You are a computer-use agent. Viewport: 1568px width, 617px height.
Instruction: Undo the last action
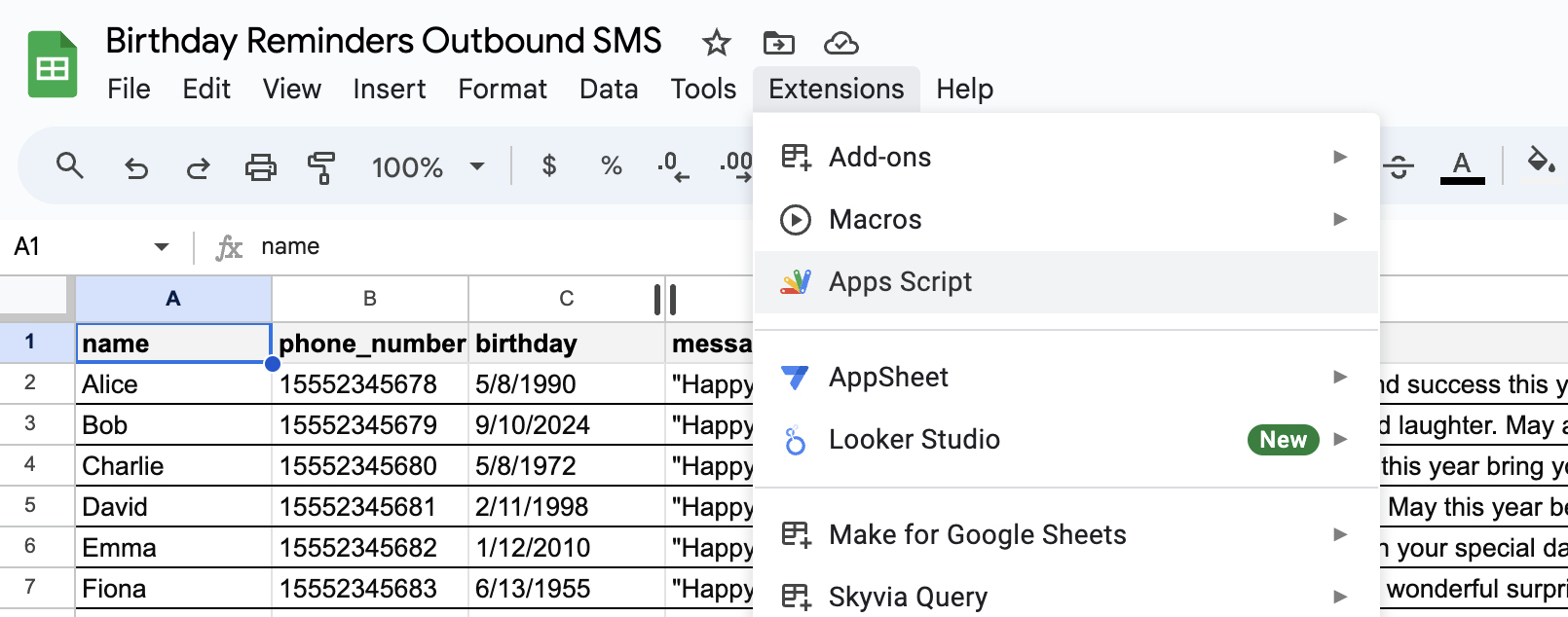tap(136, 167)
